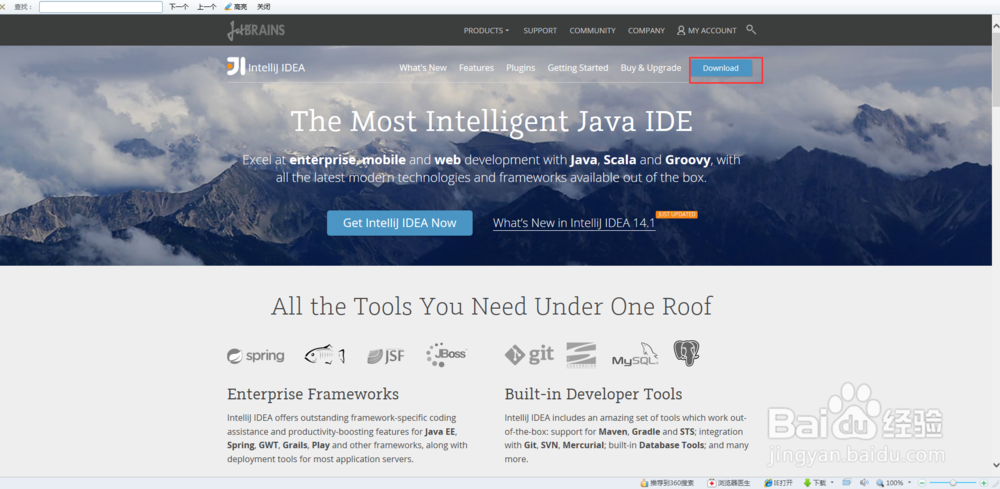This screenshot has height=489, width=1000.
Task: Expand the download options arrow in status bar
Action: coord(832,482)
